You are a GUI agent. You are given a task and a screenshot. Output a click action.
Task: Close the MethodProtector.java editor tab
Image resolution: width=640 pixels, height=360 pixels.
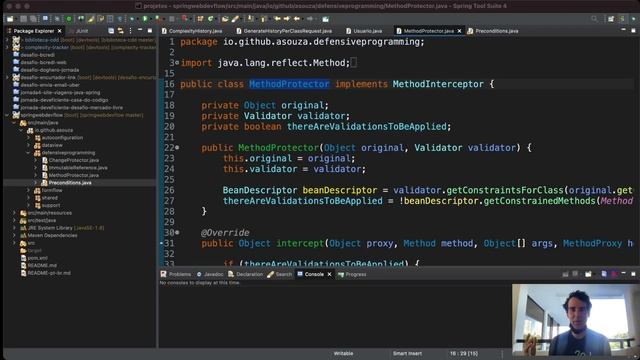(x=459, y=31)
